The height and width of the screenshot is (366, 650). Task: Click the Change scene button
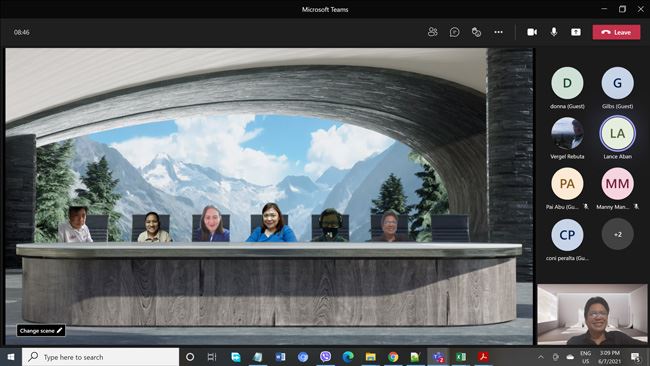[41, 330]
